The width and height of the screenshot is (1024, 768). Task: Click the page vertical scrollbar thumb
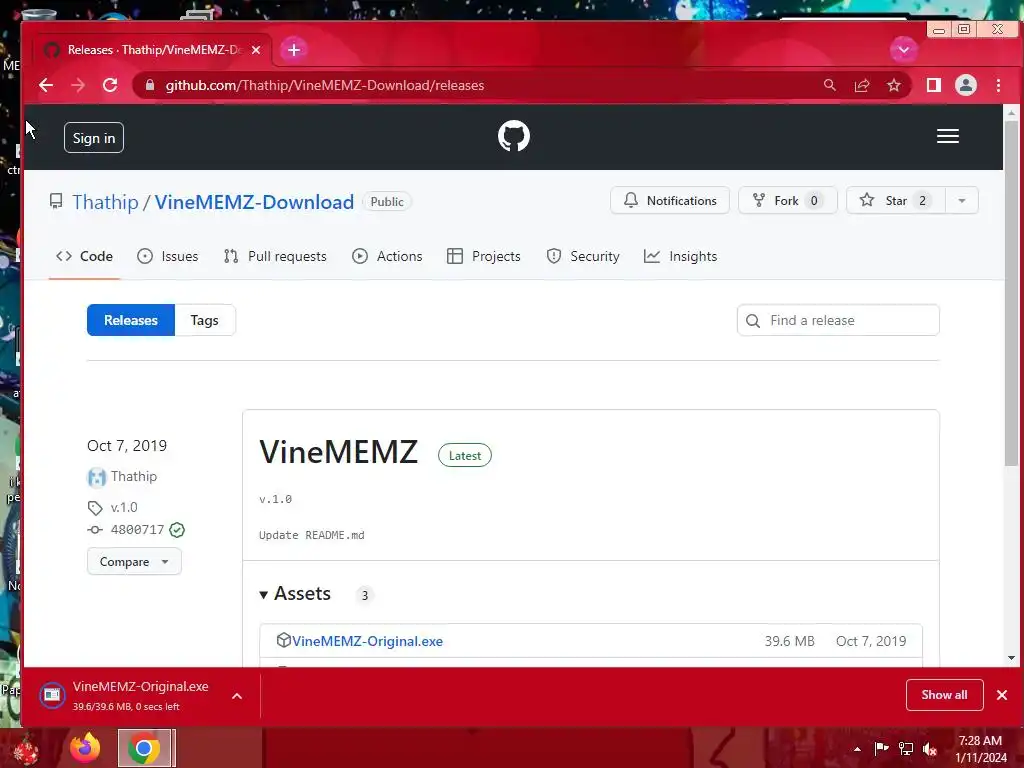pos(1011,293)
